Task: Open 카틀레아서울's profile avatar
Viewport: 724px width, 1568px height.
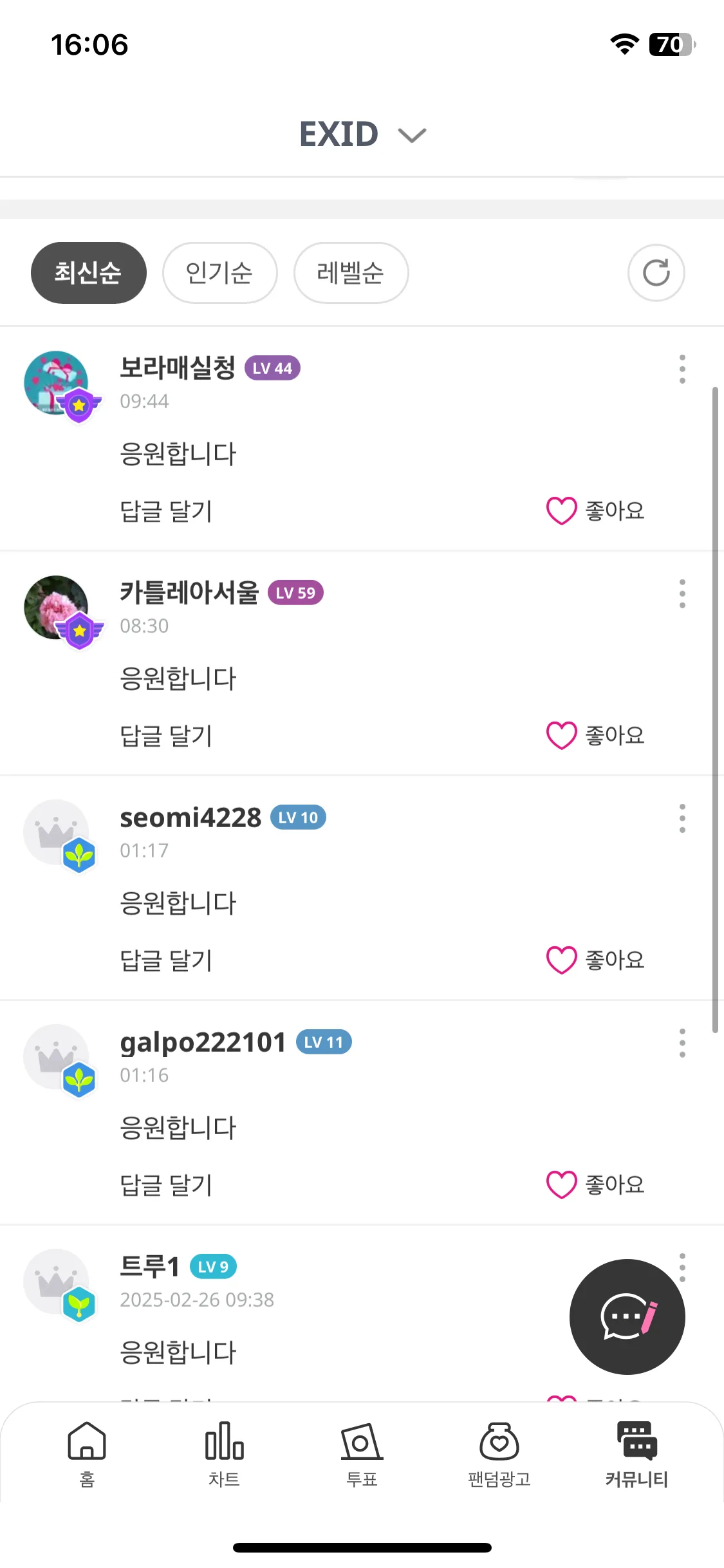Action: pos(57,608)
